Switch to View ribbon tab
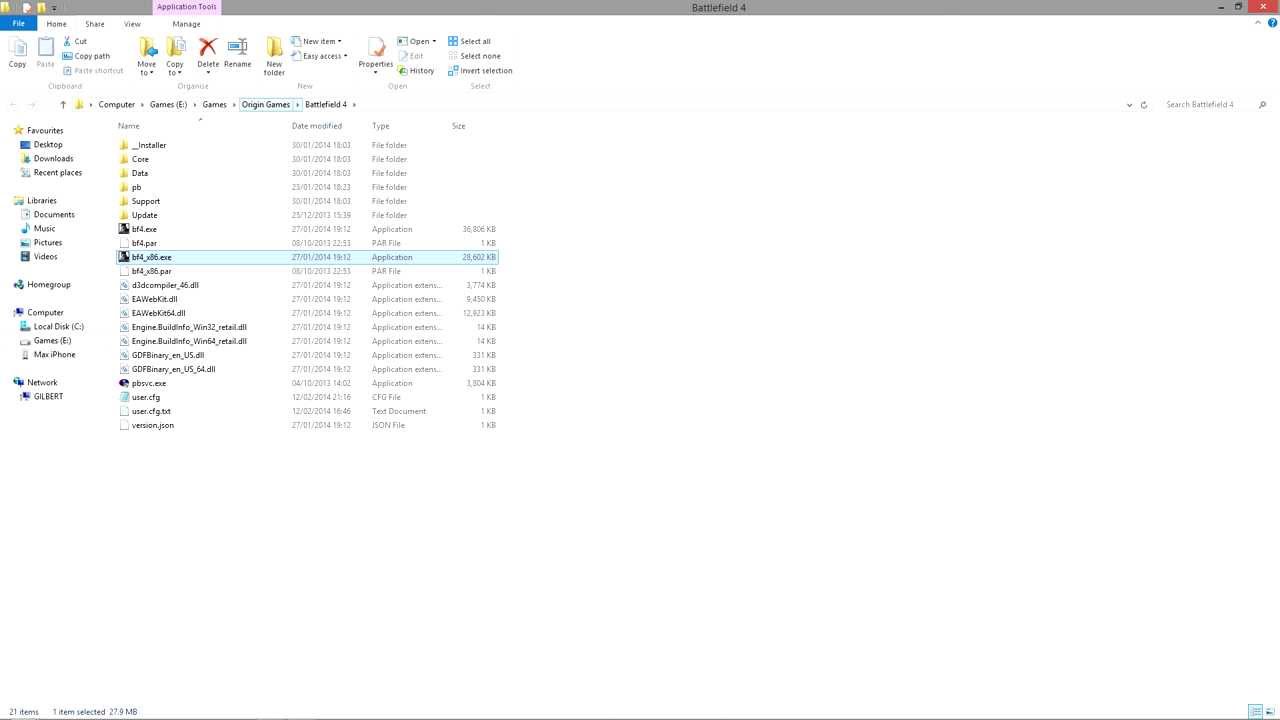The height and width of the screenshot is (720, 1280). pos(132,24)
